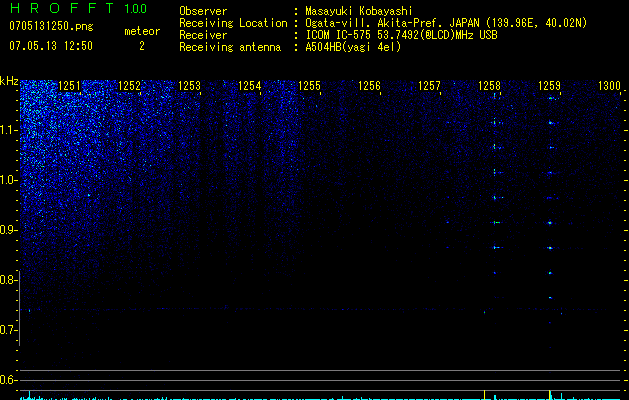This screenshot has width=629, height=400.
Task: Click the 1254 time axis label
Action: (250, 86)
